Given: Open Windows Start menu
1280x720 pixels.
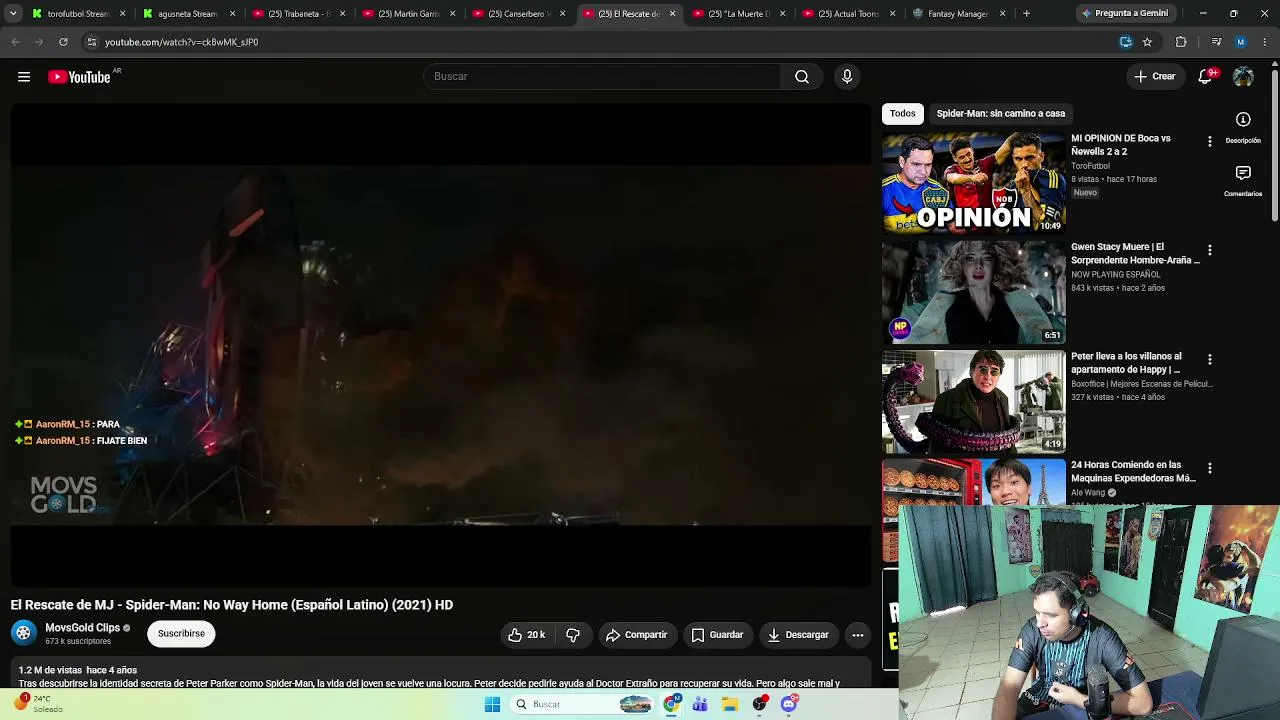Looking at the screenshot, I should tap(492, 704).
